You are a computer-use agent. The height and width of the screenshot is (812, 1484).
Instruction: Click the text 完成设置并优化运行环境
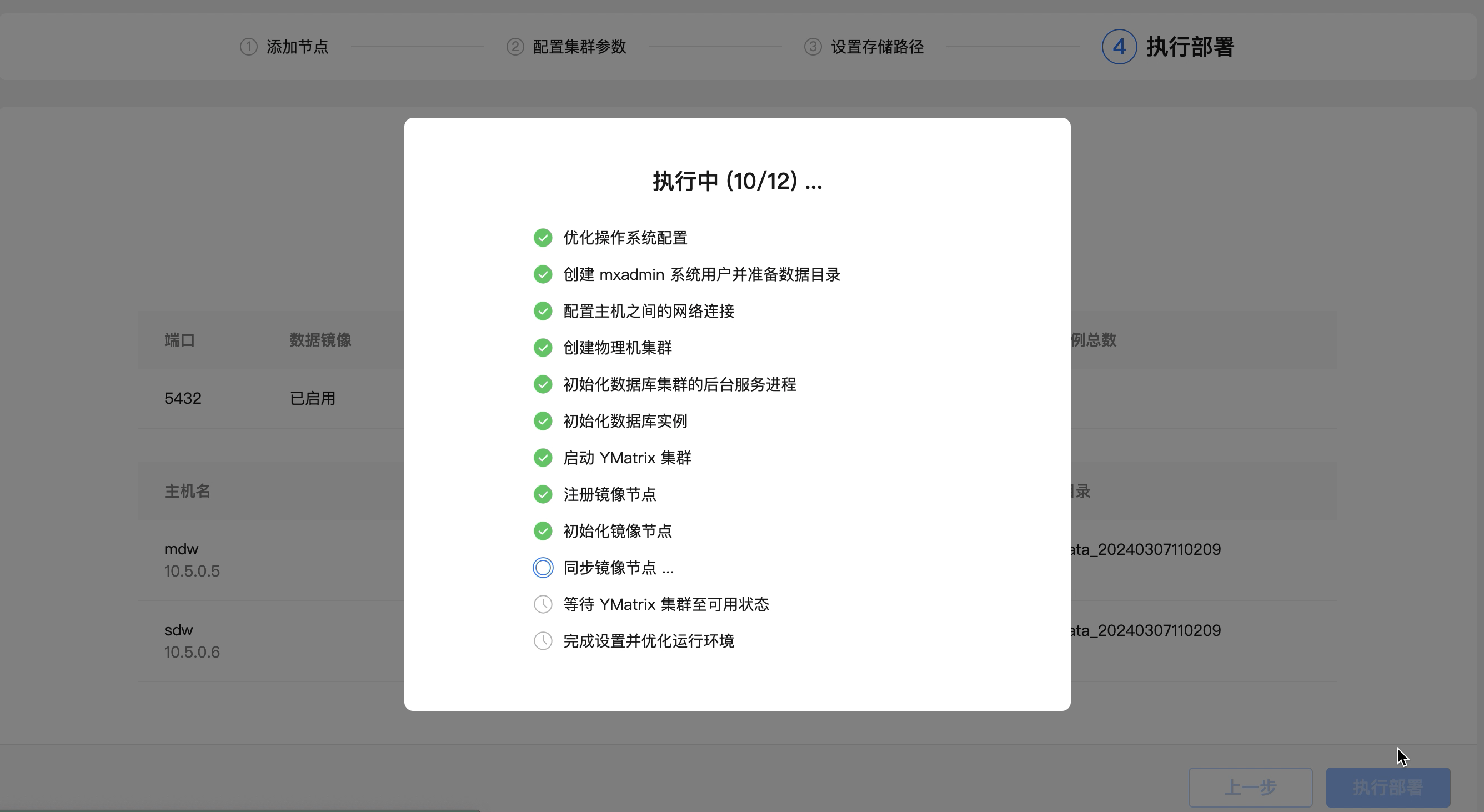(x=649, y=641)
